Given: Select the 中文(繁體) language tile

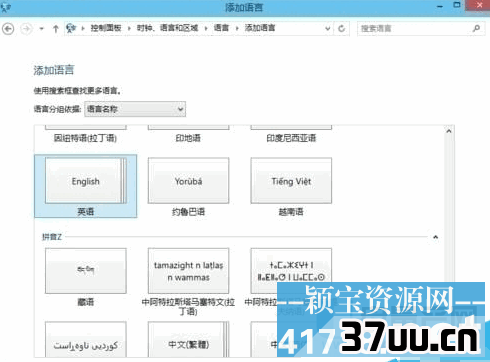Looking at the screenshot, I should [x=188, y=340].
